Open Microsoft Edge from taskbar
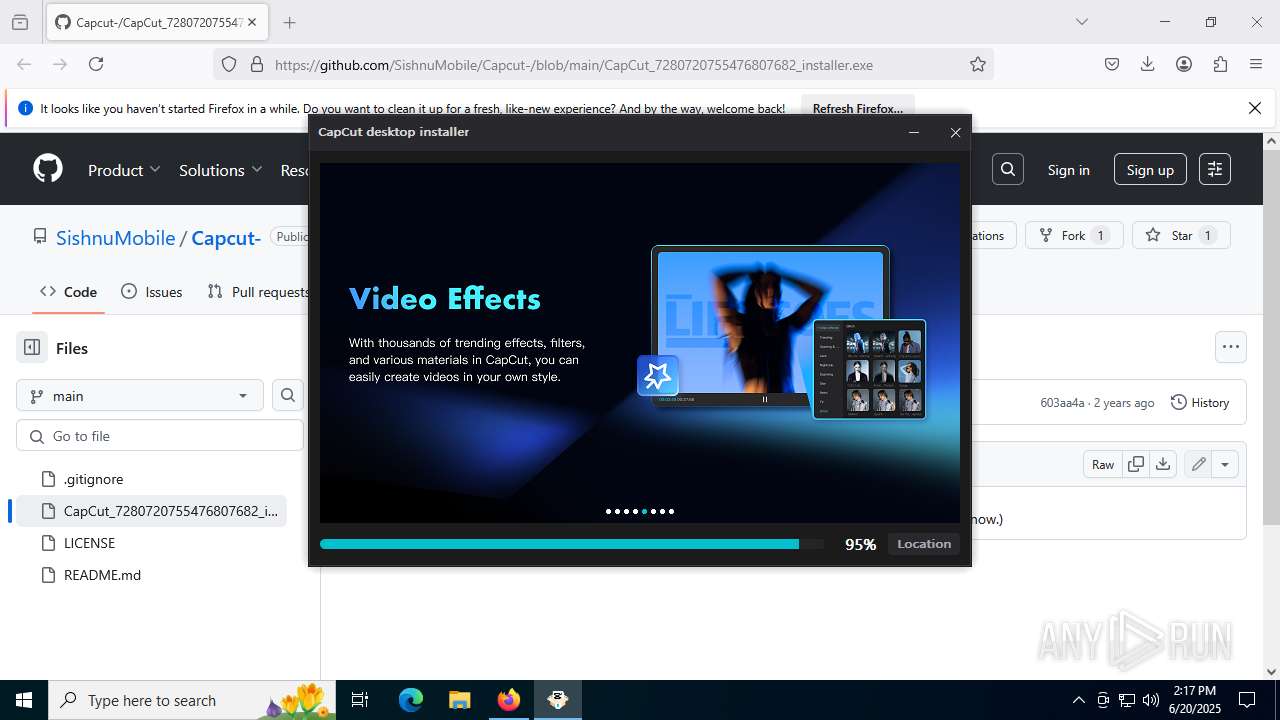This screenshot has height=720, width=1280. pos(411,700)
